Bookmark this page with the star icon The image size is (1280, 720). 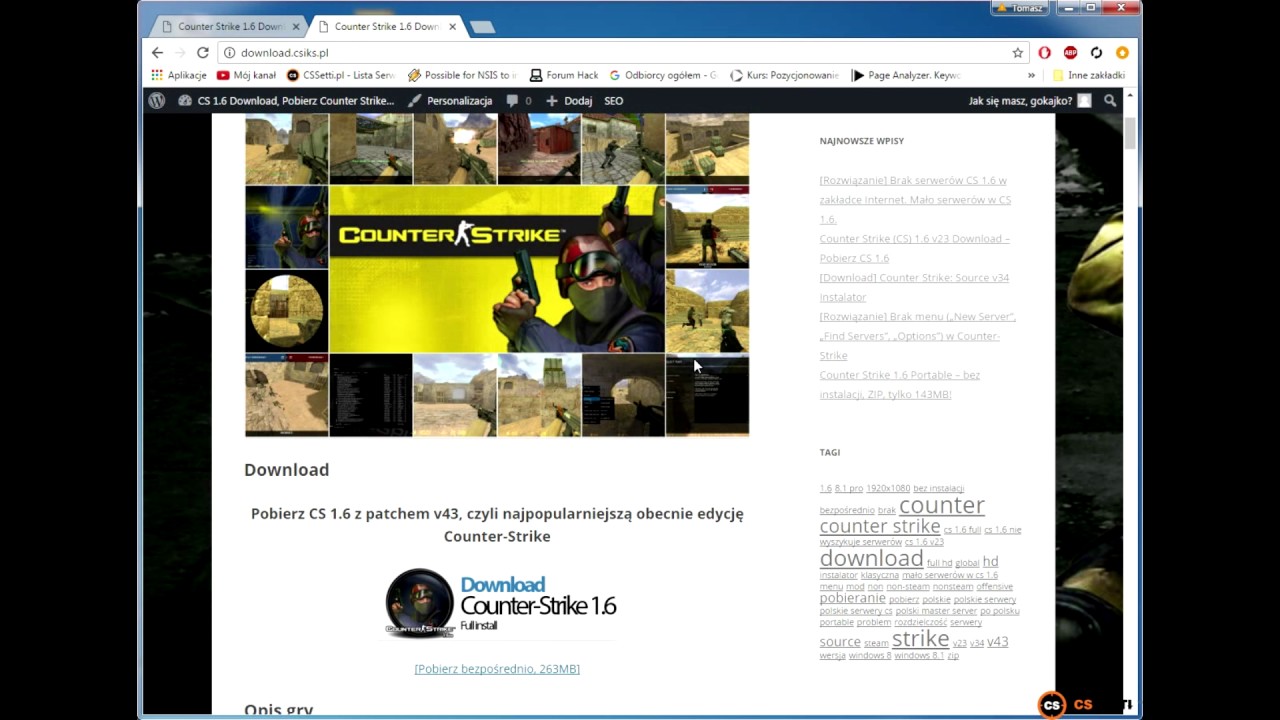[x=1018, y=53]
